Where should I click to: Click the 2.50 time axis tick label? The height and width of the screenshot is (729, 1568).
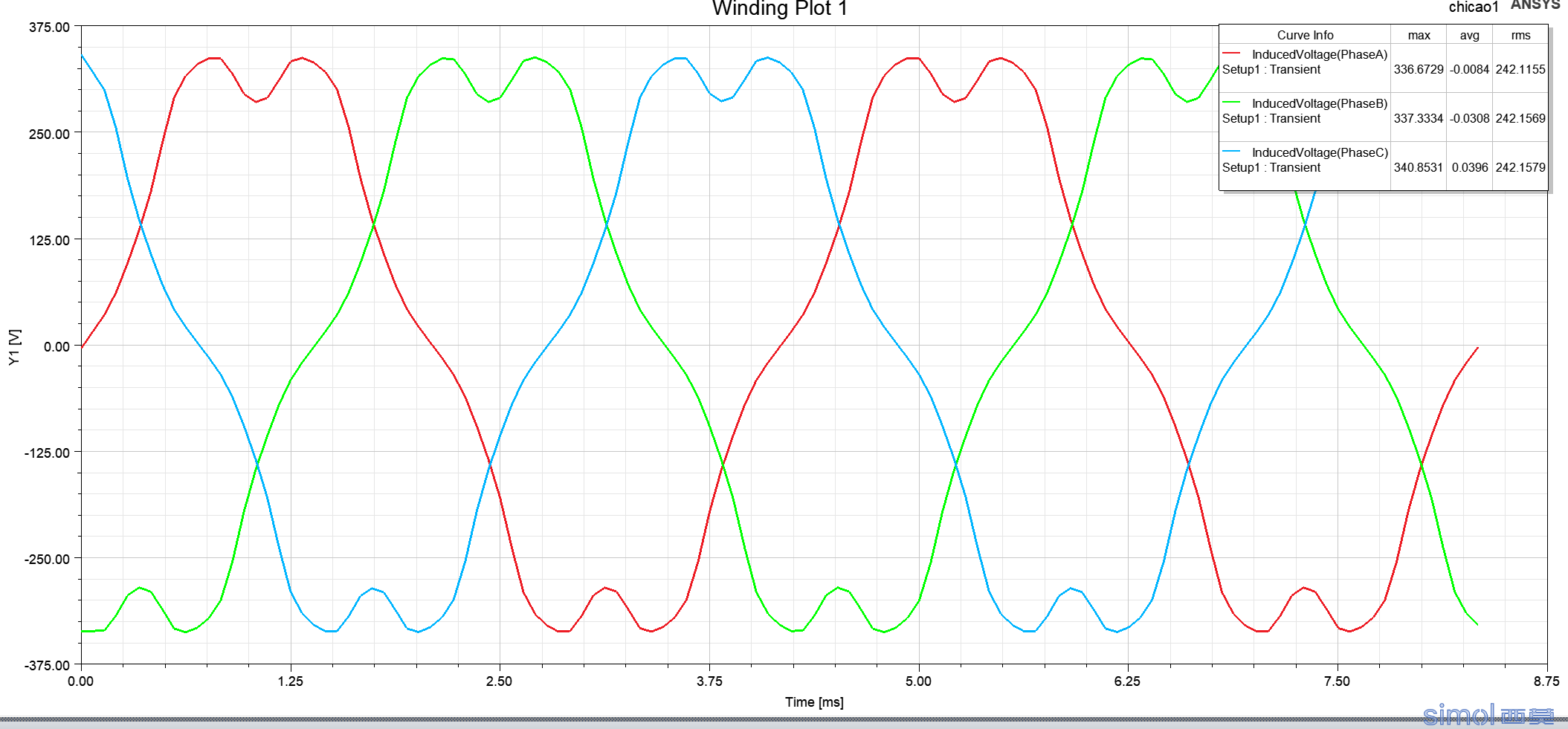click(499, 681)
